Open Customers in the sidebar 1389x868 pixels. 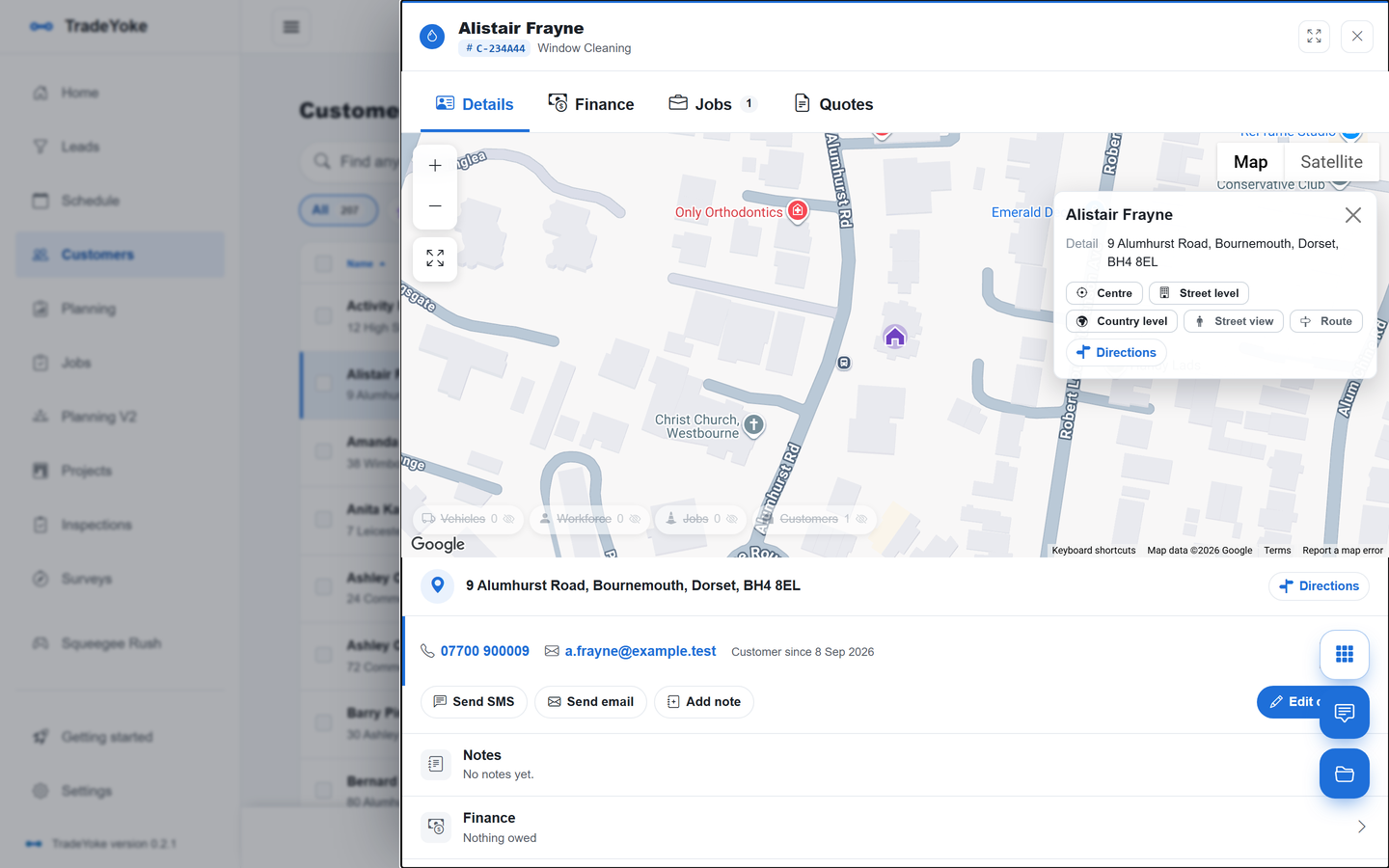[120, 255]
